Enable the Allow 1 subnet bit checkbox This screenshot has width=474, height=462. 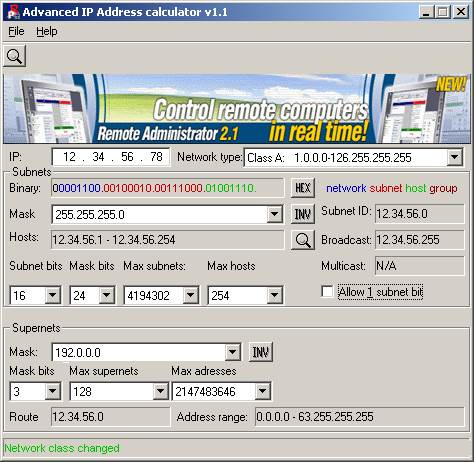pos(327,291)
